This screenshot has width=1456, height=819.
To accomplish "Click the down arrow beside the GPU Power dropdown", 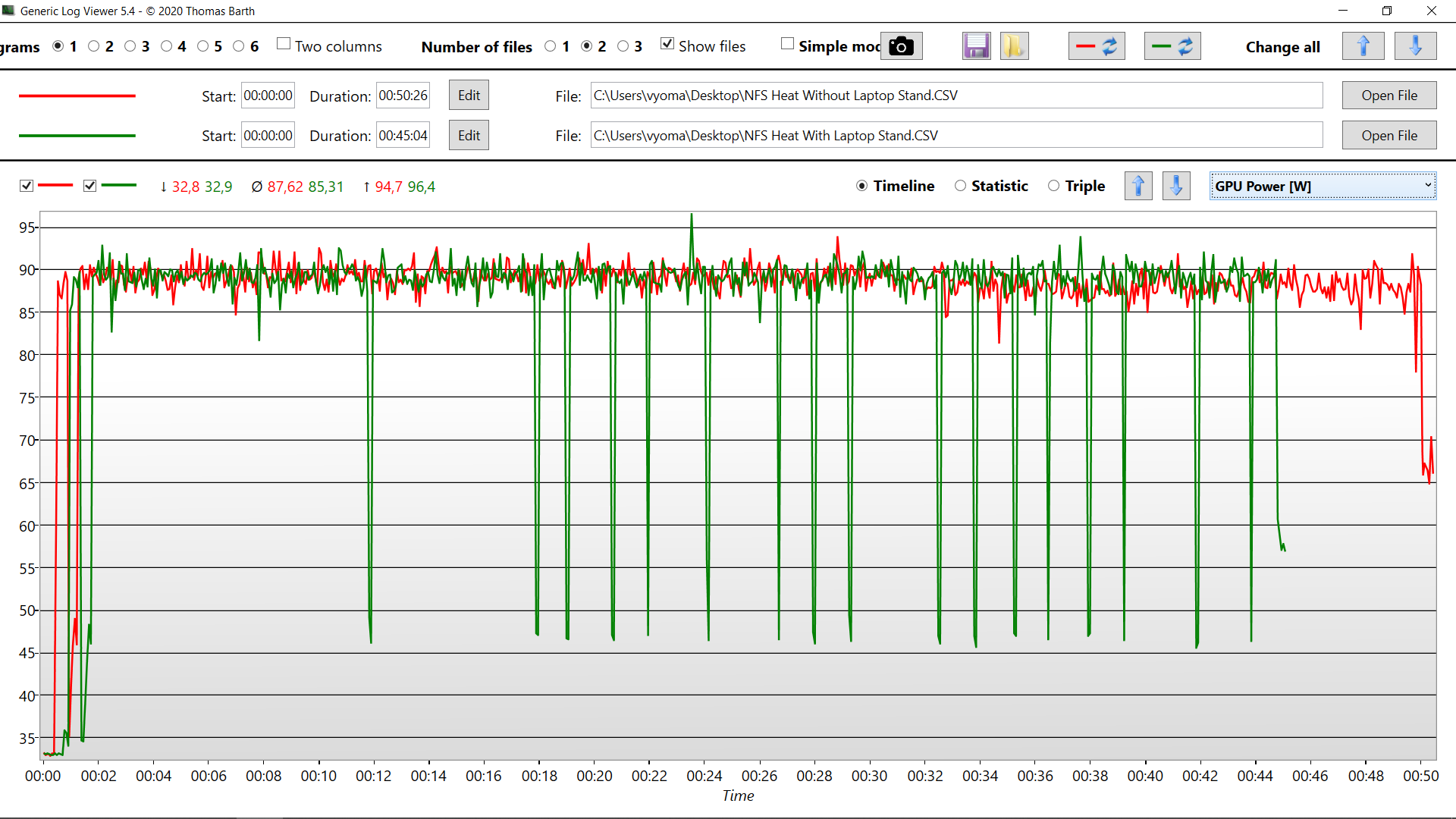I will coord(1176,186).
